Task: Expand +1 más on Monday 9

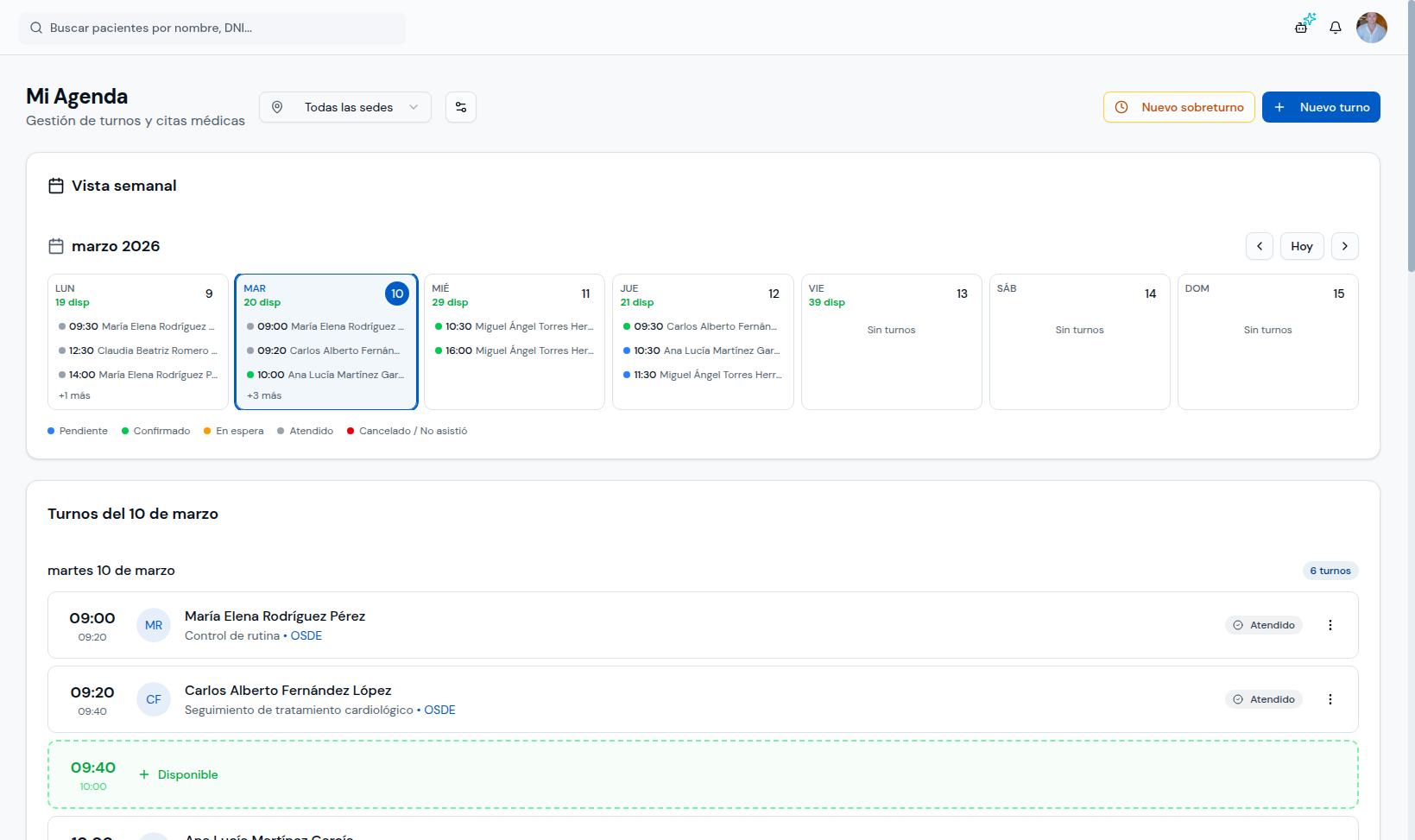Action: click(74, 395)
